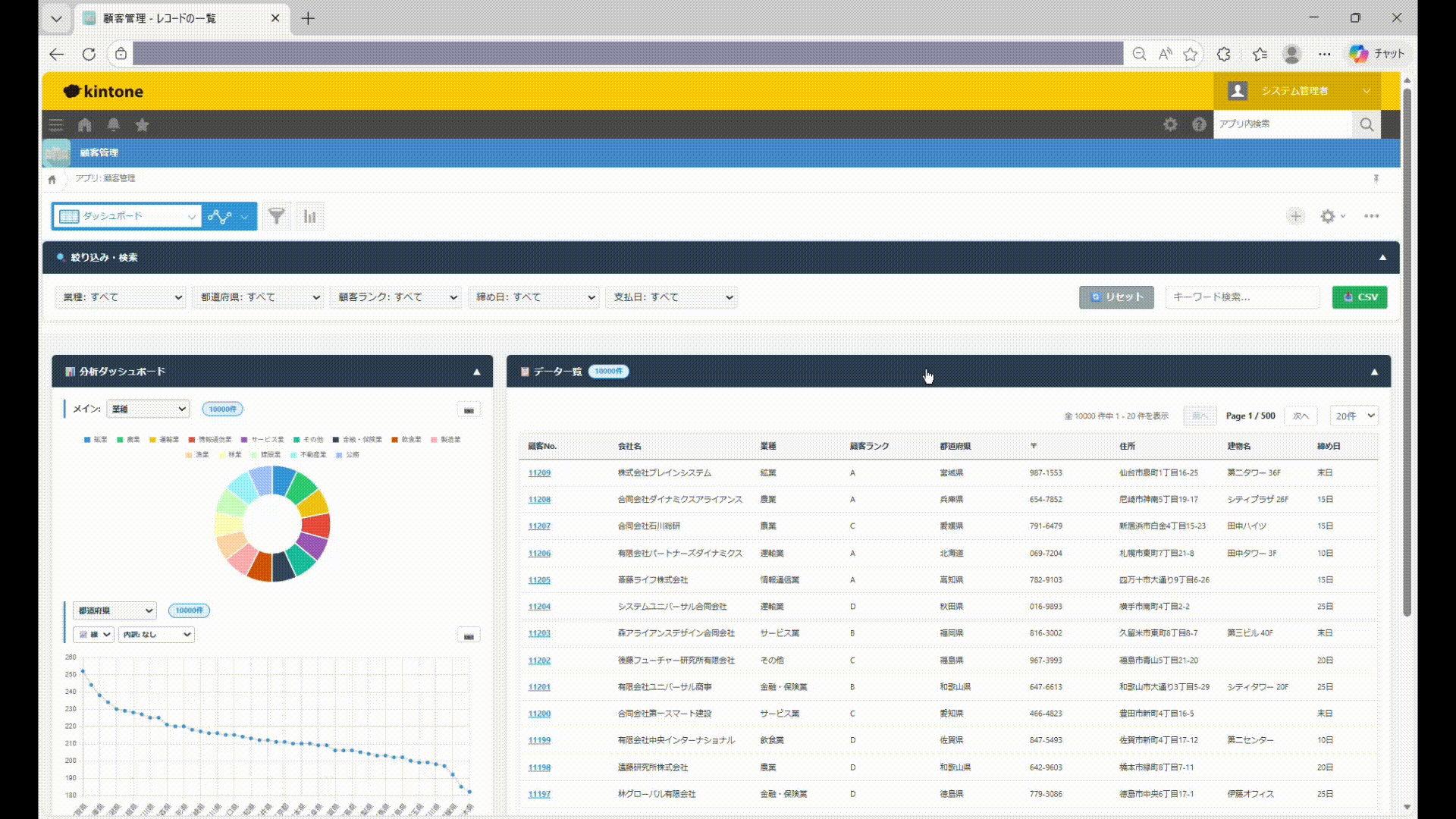Click the favorites star icon
Viewport: 1456px width, 819px height.
click(142, 124)
